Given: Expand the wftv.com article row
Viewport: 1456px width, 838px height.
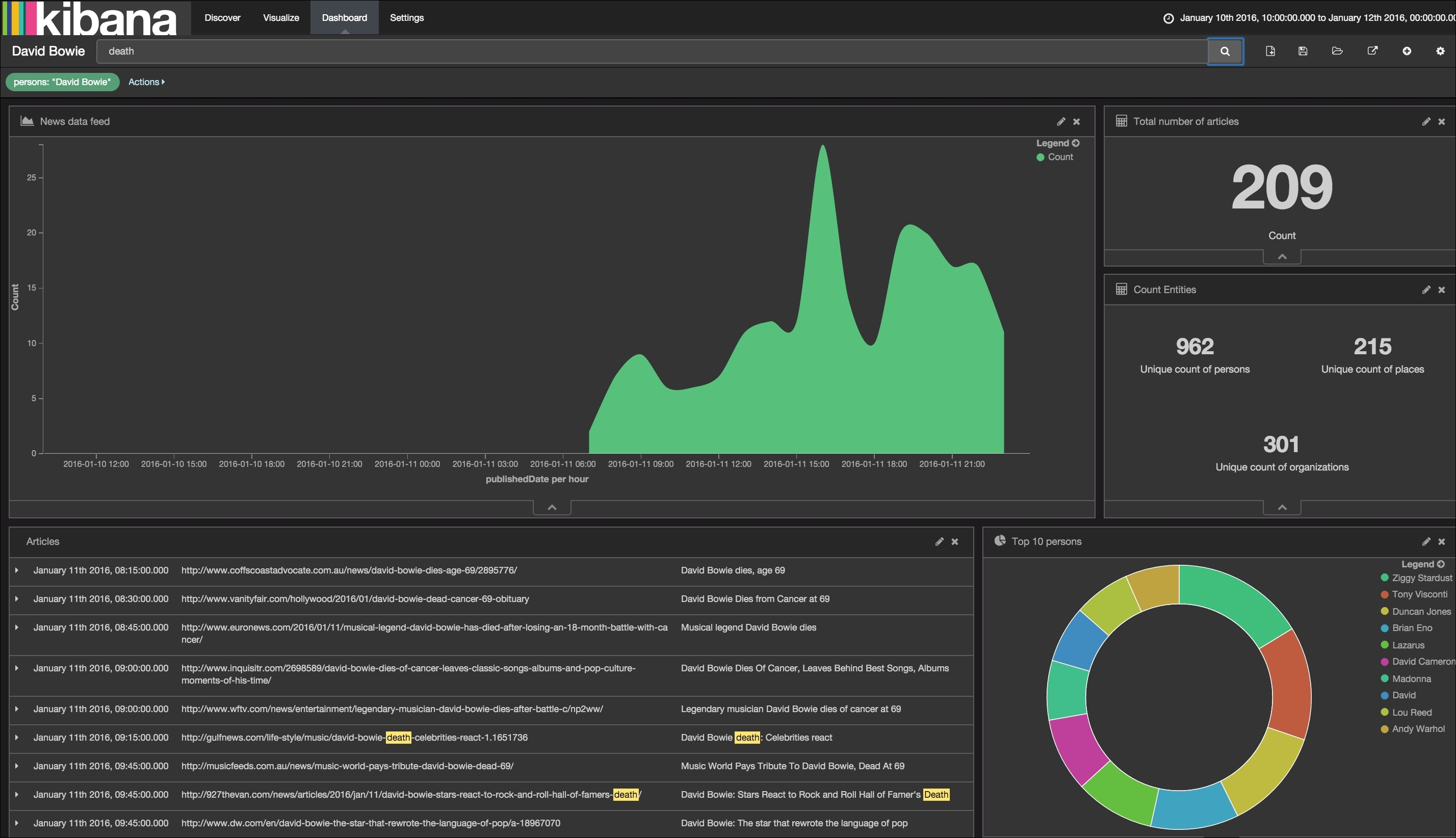Looking at the screenshot, I should (17, 709).
